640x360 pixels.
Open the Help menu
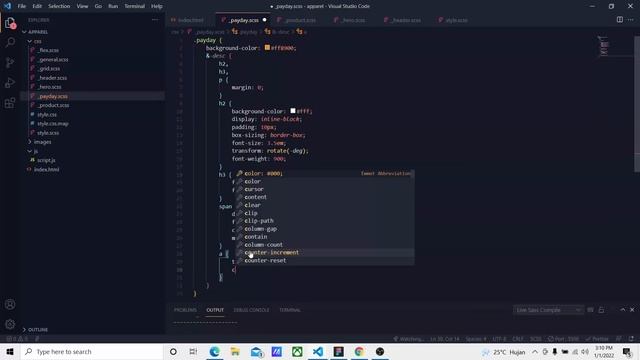(157, 6)
